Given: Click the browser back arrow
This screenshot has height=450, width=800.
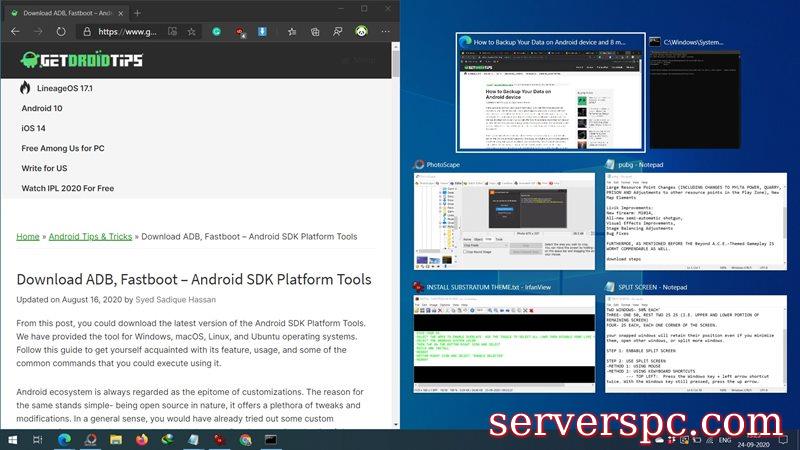Looking at the screenshot, I should (16, 32).
